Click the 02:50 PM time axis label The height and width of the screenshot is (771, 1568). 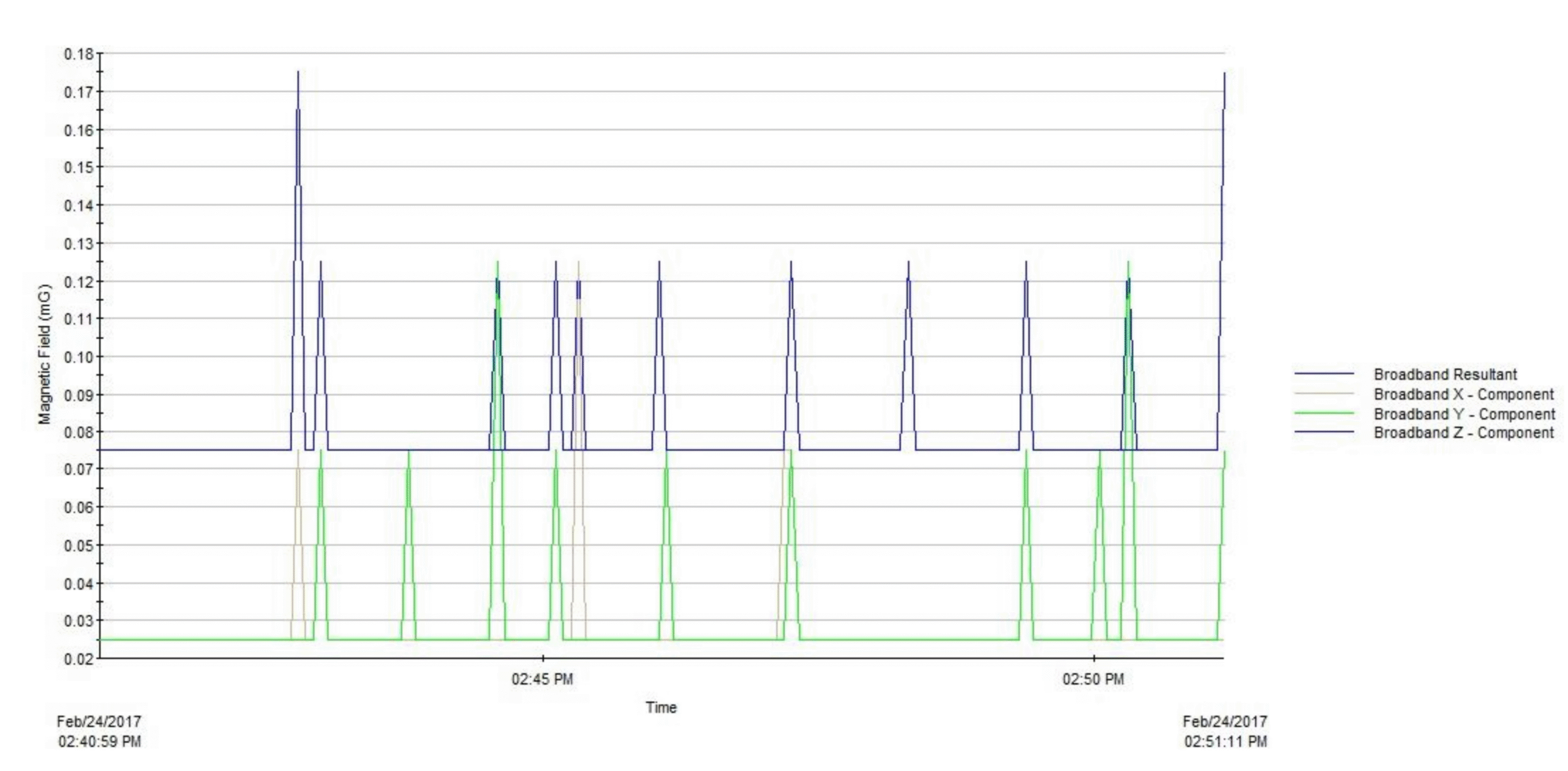tap(1093, 679)
